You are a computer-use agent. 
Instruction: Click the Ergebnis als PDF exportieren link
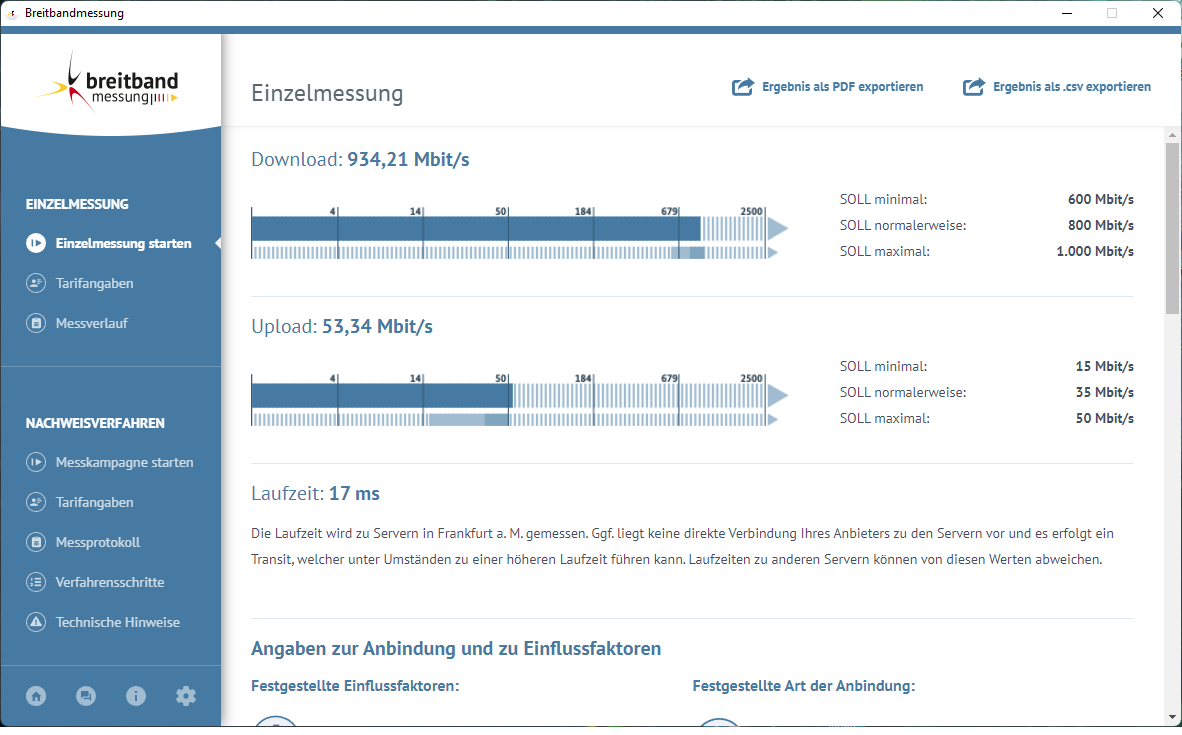tap(843, 87)
